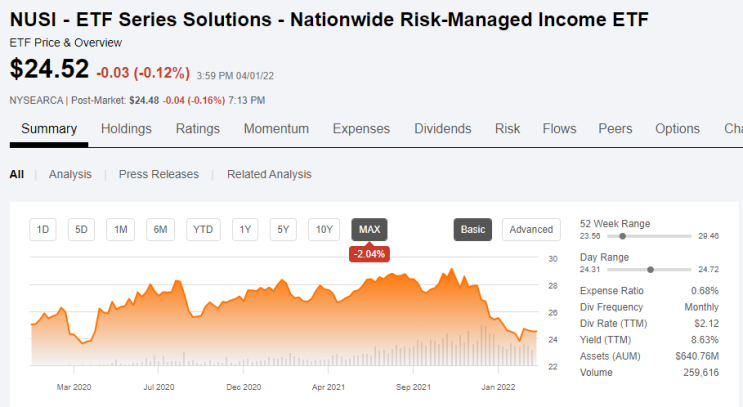
Task: Switch to the Peers tab
Action: [615, 129]
